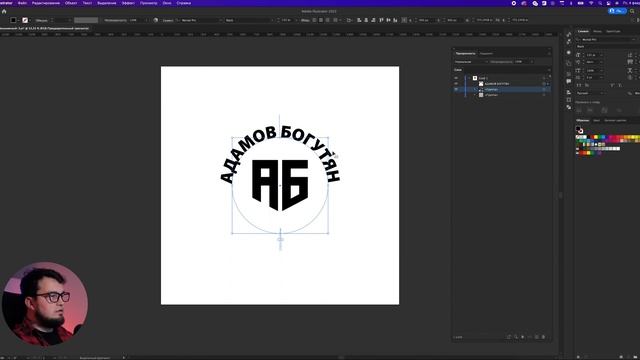Switch to OpenType tab in Character panel

coord(613,31)
